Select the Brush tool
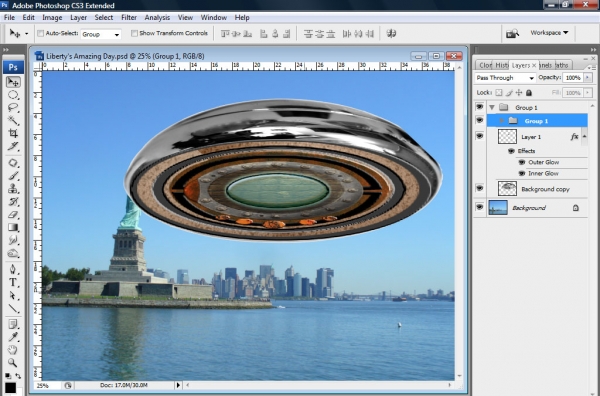Viewport: 600px width, 396px height. [x=13, y=176]
